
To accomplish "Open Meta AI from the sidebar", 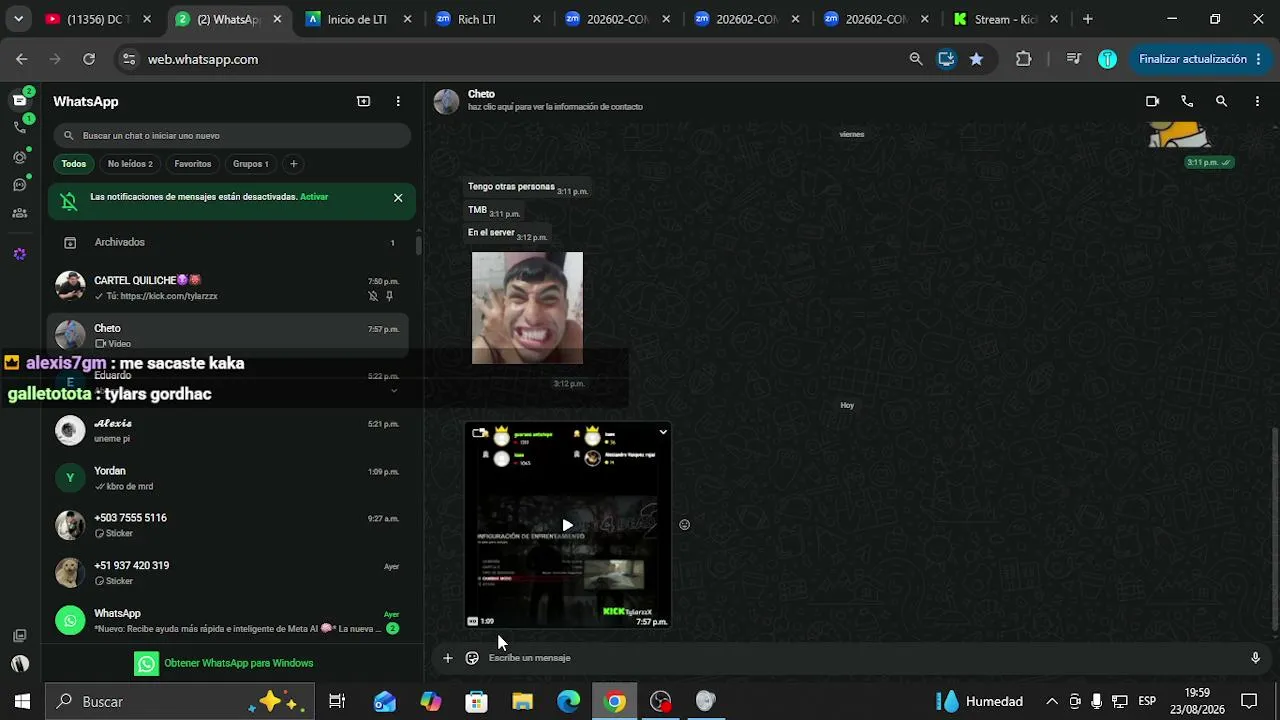I will [20, 254].
